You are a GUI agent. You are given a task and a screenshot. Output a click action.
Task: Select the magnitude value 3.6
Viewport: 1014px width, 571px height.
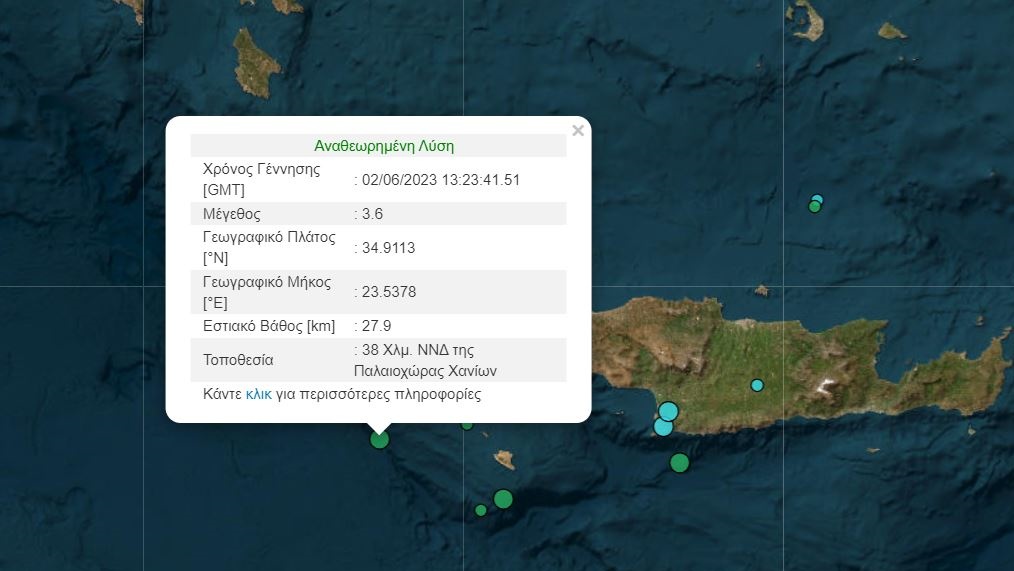pos(372,214)
